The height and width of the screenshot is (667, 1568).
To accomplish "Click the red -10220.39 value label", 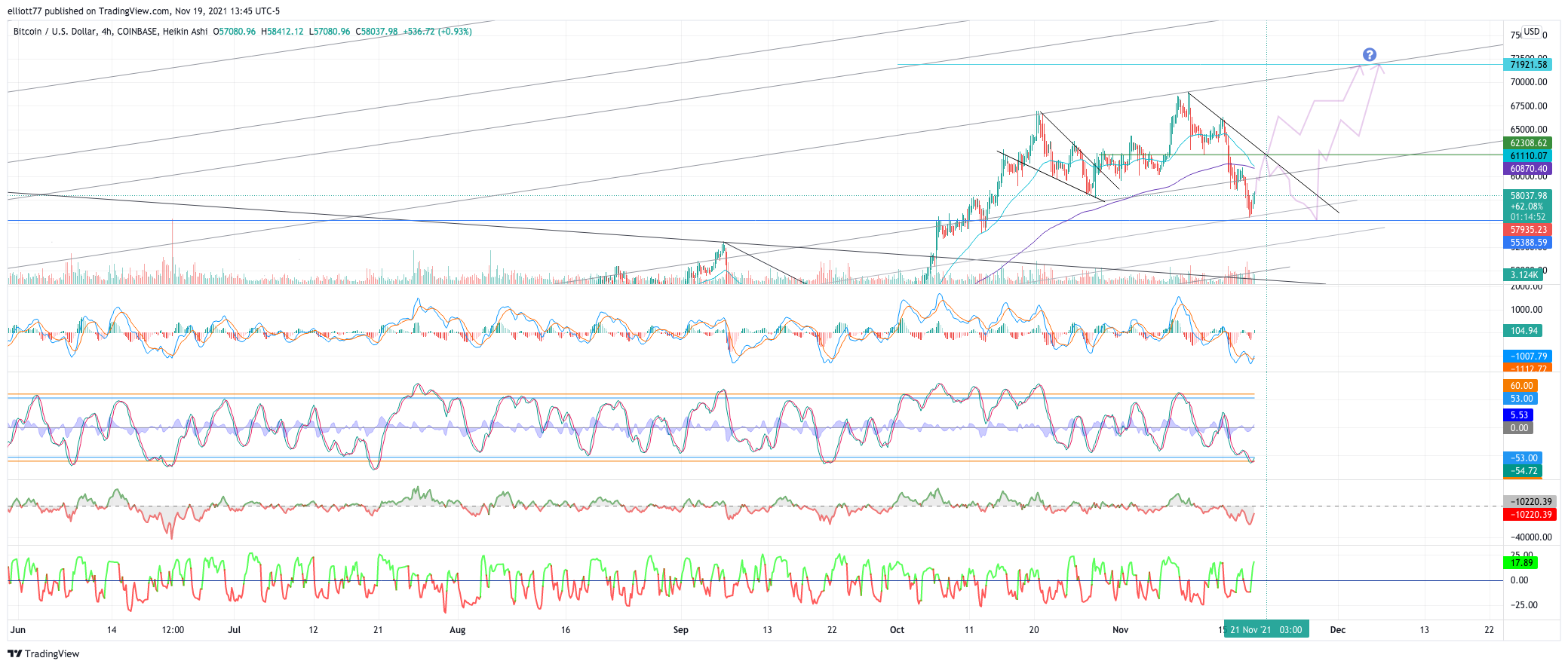I will tap(1530, 515).
